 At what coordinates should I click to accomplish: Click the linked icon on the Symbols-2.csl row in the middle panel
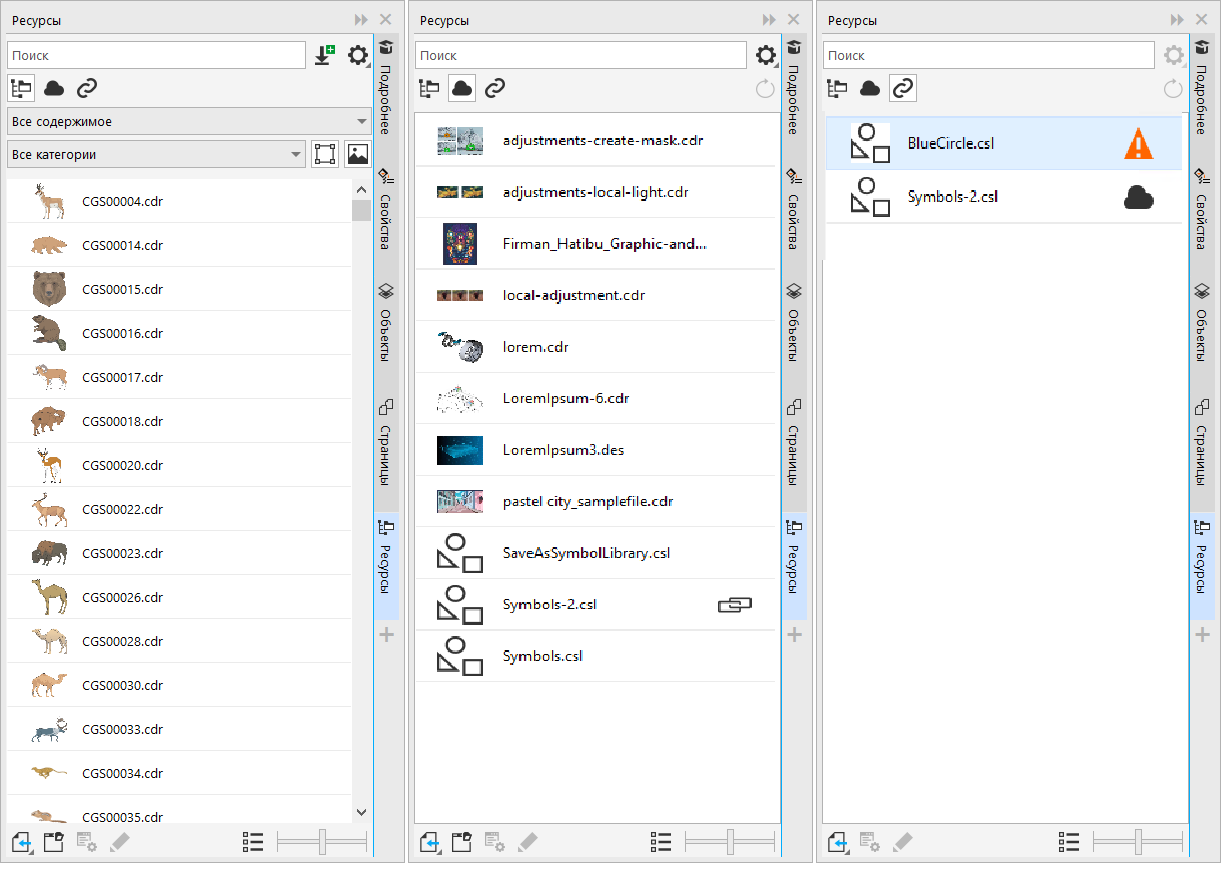734,605
